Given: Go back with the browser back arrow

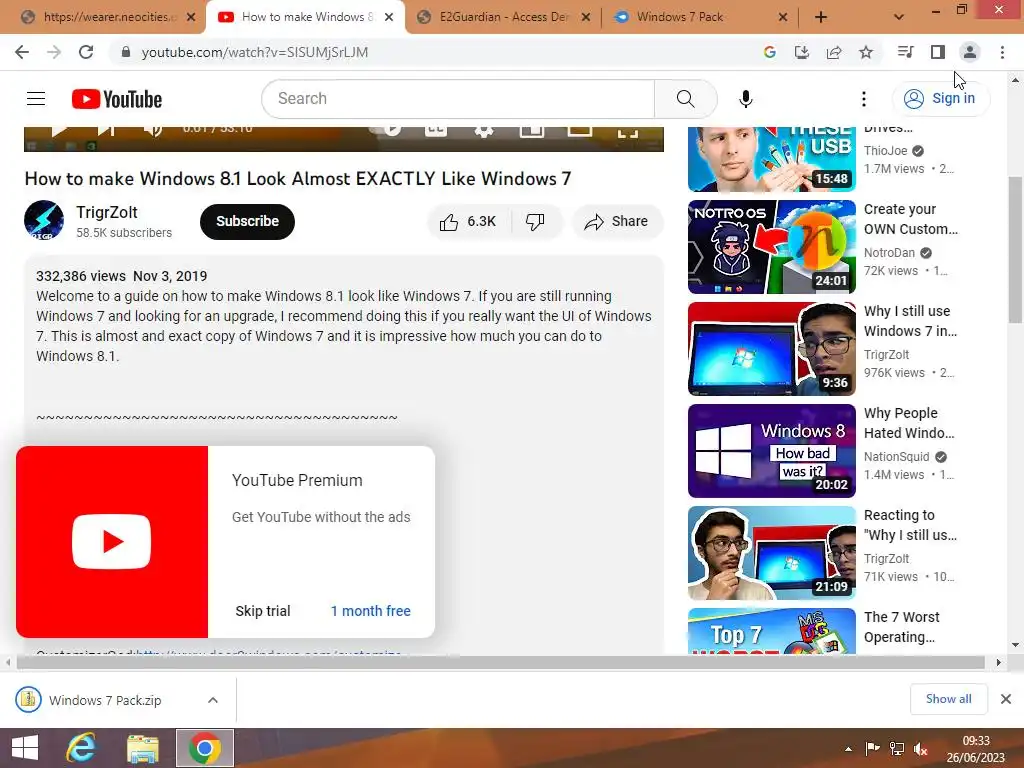Looking at the screenshot, I should [22, 52].
